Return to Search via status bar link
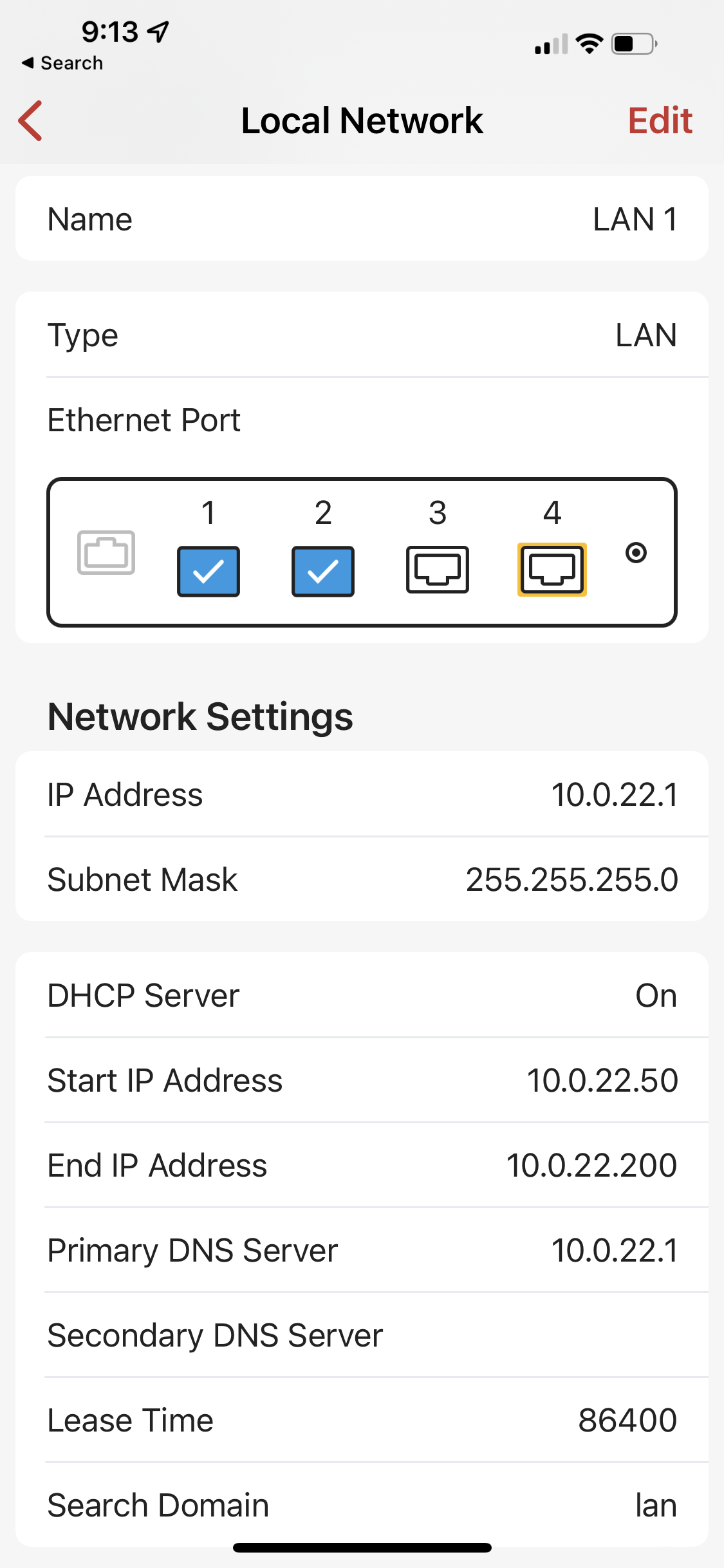The image size is (724, 1568). click(63, 63)
